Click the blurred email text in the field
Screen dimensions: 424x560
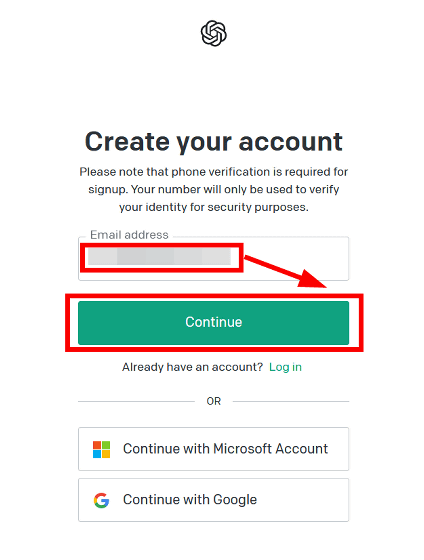[159, 257]
